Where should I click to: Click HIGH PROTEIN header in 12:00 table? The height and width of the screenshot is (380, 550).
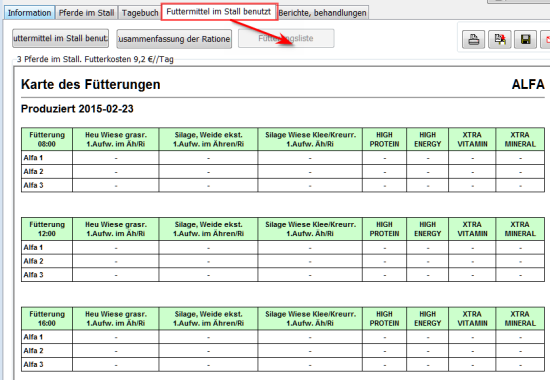coord(384,229)
